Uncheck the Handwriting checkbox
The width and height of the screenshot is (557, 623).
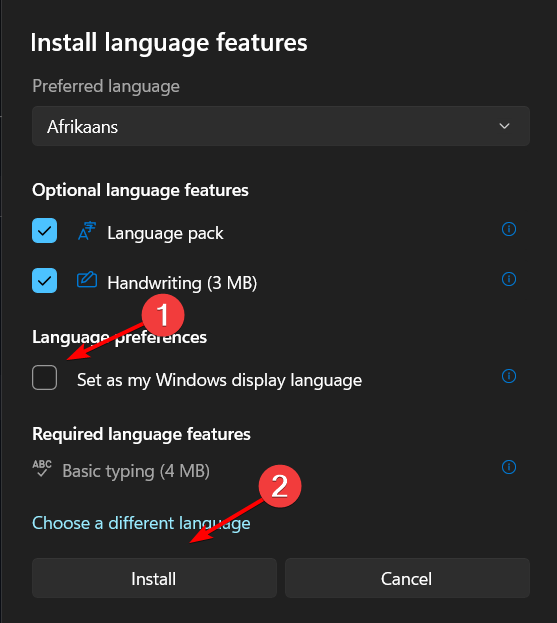click(44, 281)
